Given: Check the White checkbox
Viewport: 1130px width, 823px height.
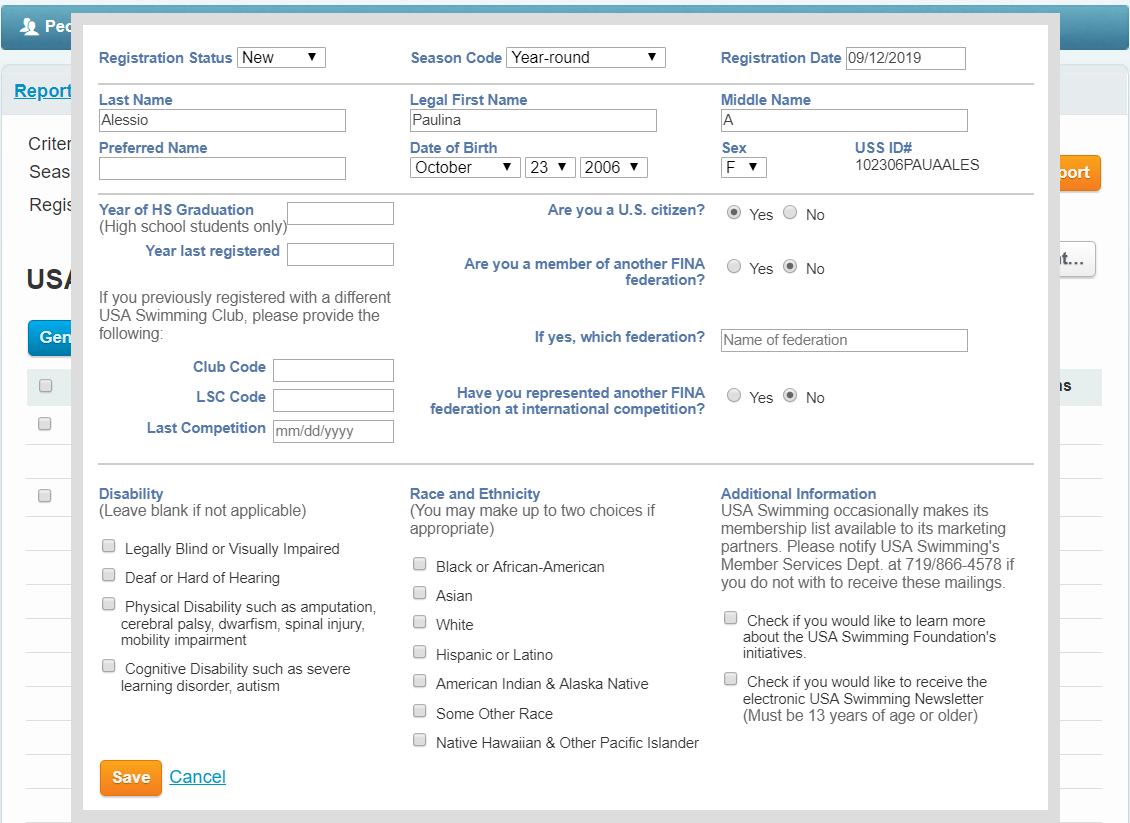Looking at the screenshot, I should [419, 621].
